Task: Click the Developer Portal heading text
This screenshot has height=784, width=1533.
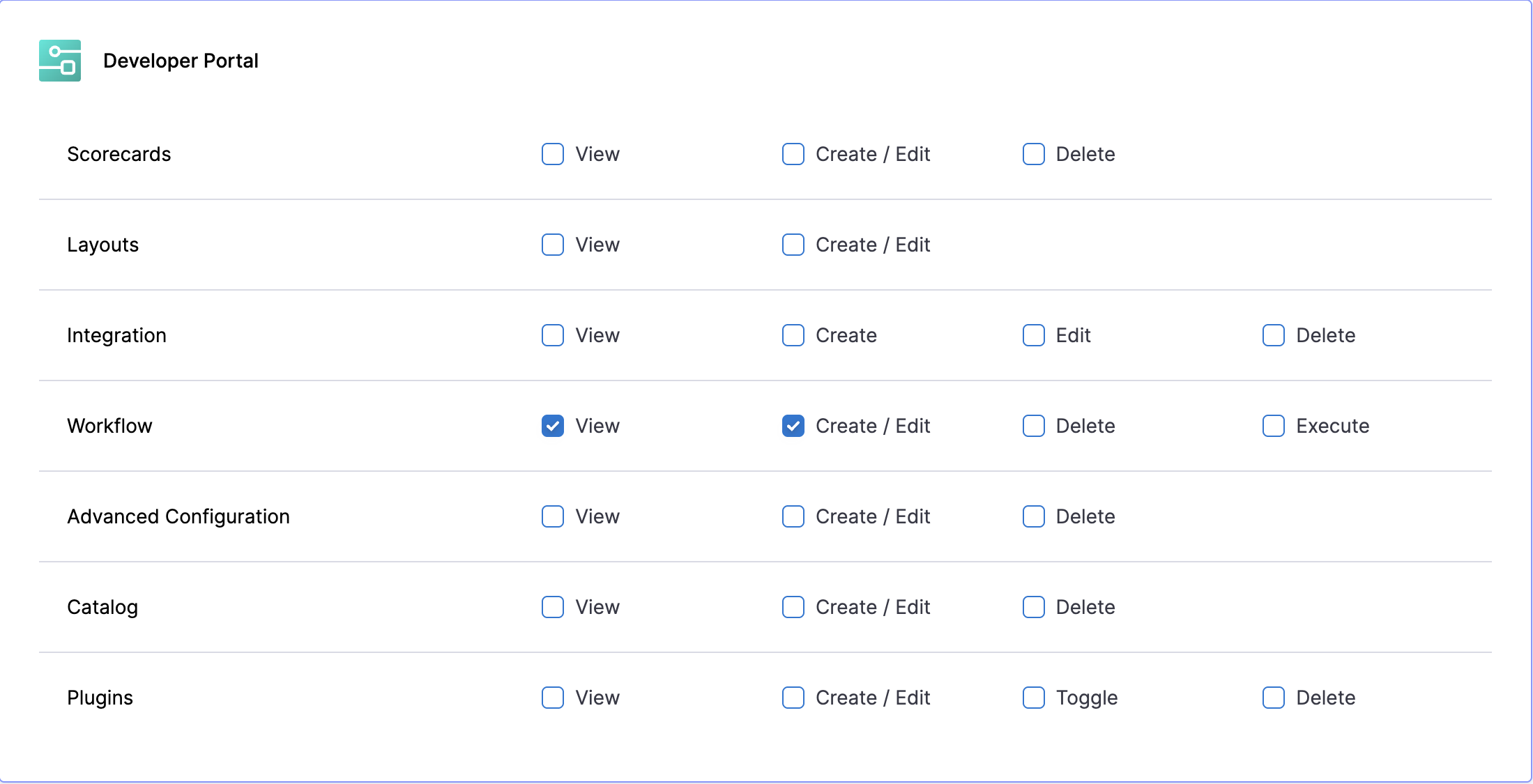Action: 181,61
